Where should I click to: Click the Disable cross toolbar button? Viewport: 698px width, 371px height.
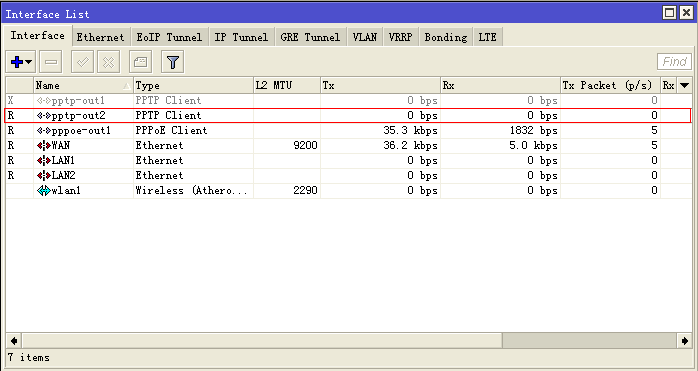pos(108,62)
